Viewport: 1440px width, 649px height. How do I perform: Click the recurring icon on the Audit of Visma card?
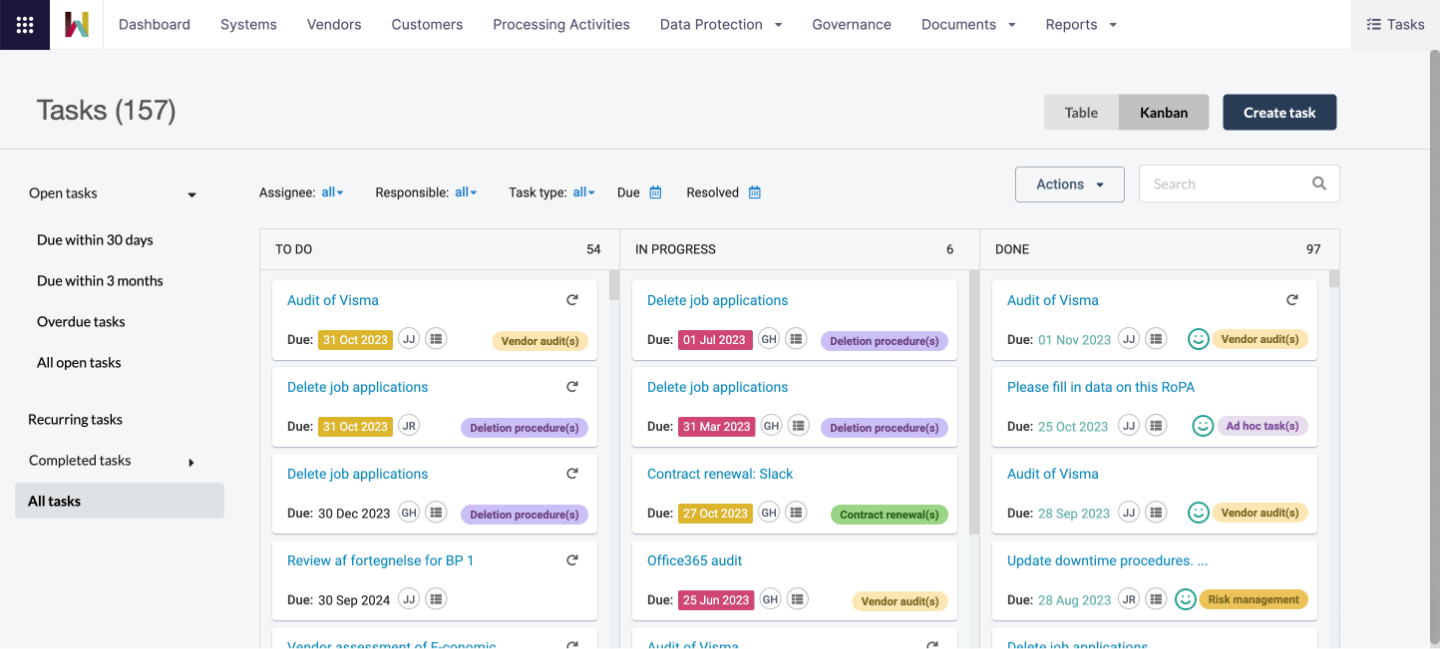(572, 299)
